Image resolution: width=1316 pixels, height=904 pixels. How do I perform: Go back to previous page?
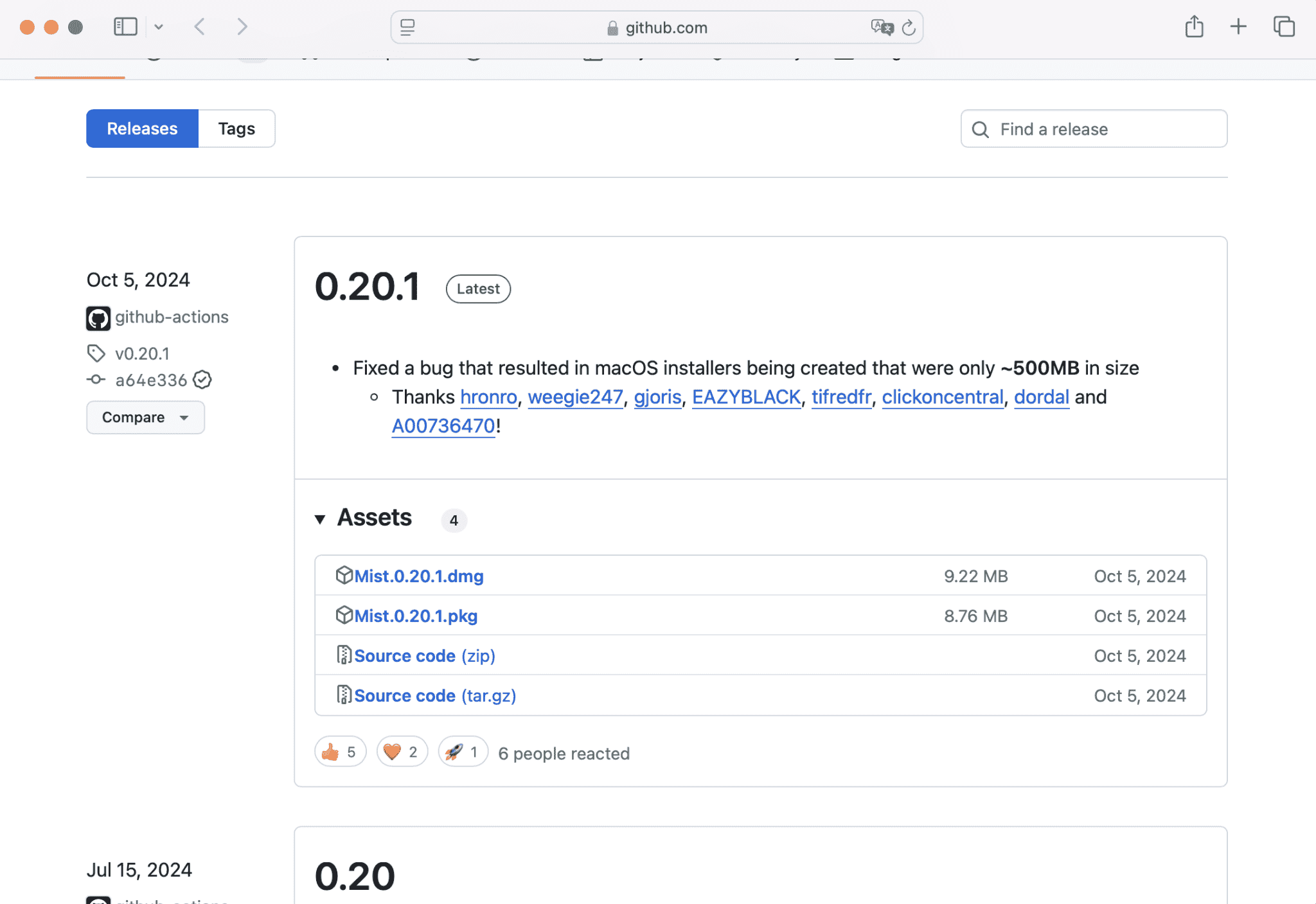pyautogui.click(x=200, y=27)
